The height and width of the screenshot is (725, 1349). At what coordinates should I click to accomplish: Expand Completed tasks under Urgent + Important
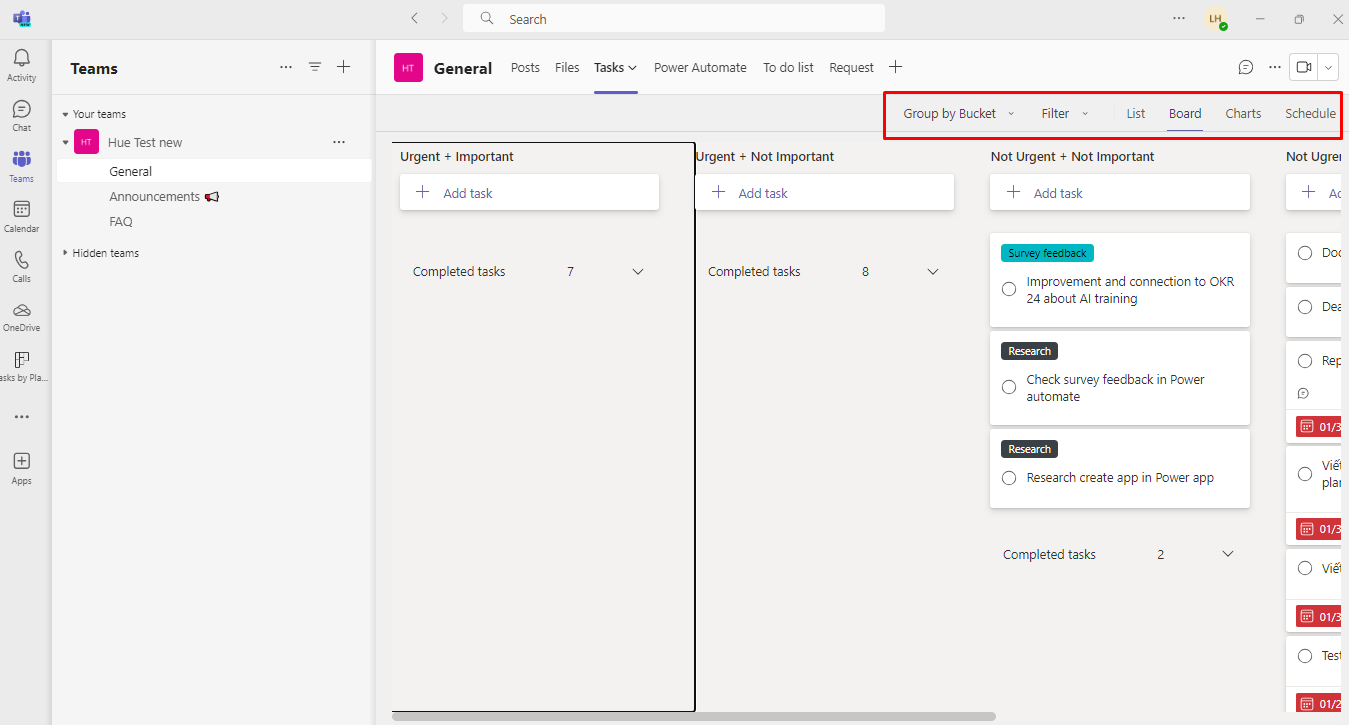(638, 272)
